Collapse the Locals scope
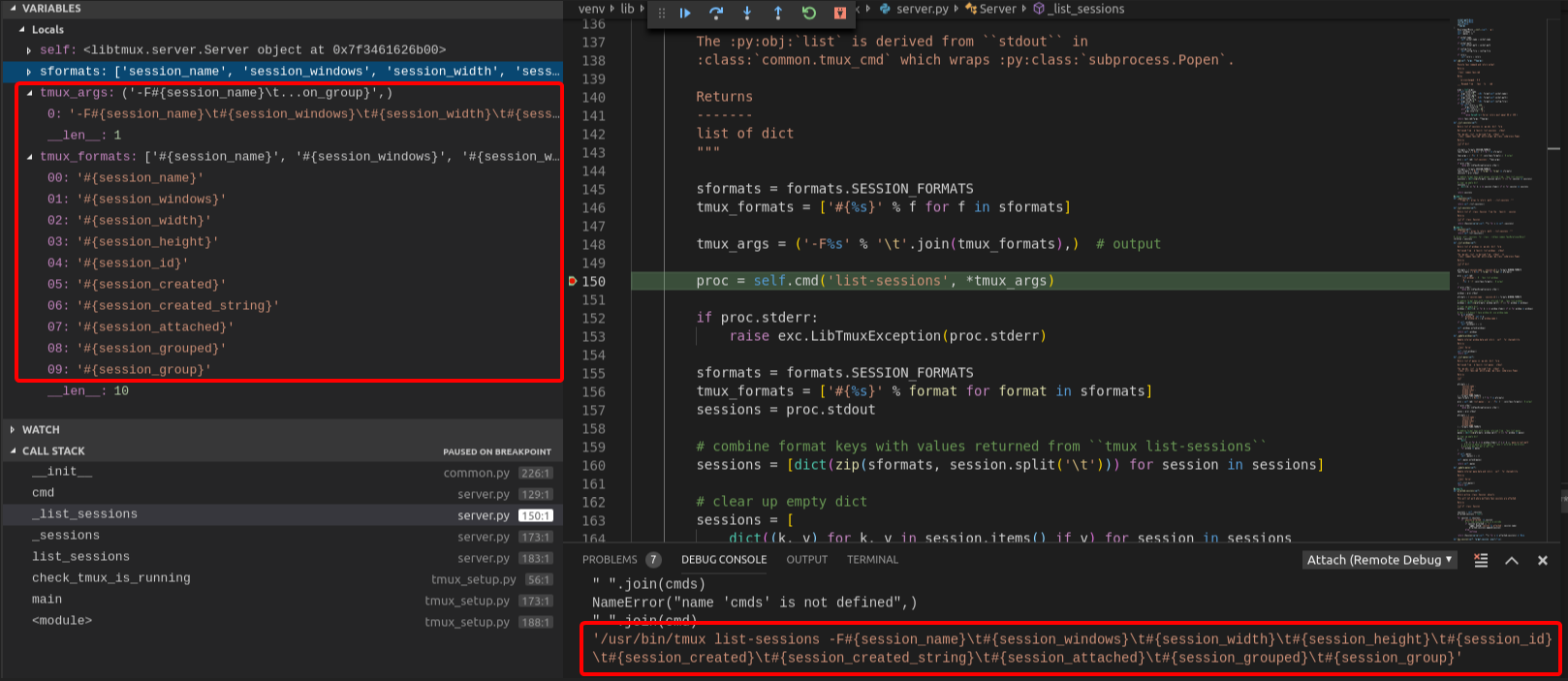 22,29
